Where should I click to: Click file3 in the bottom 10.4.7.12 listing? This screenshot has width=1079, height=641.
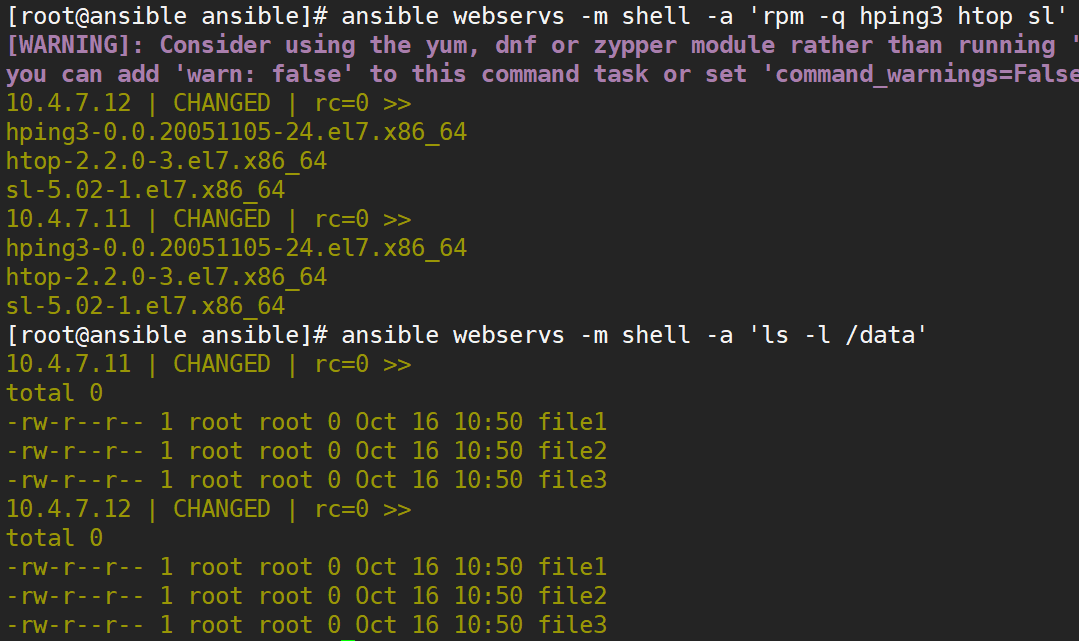[572, 624]
